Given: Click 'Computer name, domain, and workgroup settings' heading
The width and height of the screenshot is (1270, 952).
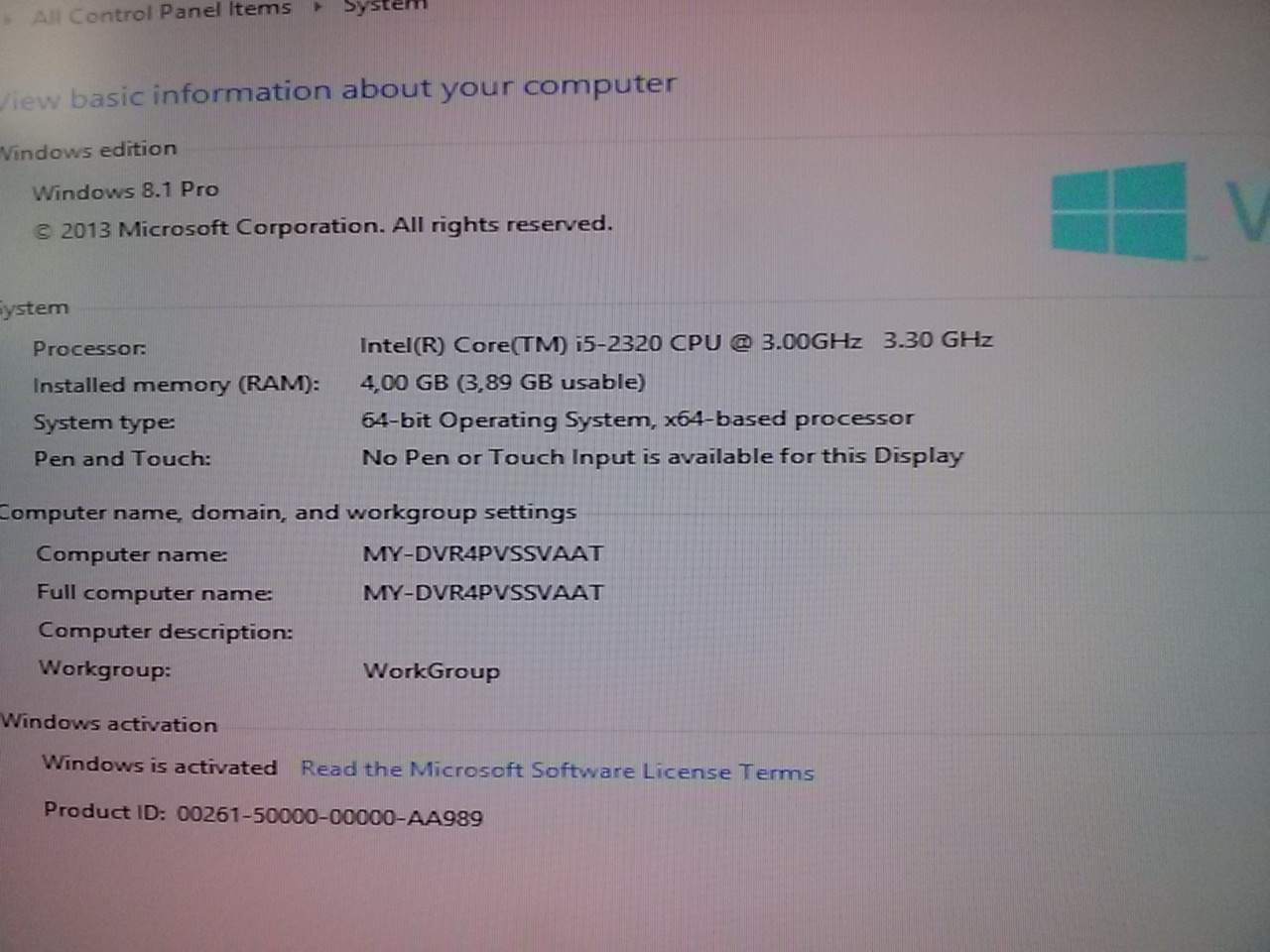Looking at the screenshot, I should (288, 513).
